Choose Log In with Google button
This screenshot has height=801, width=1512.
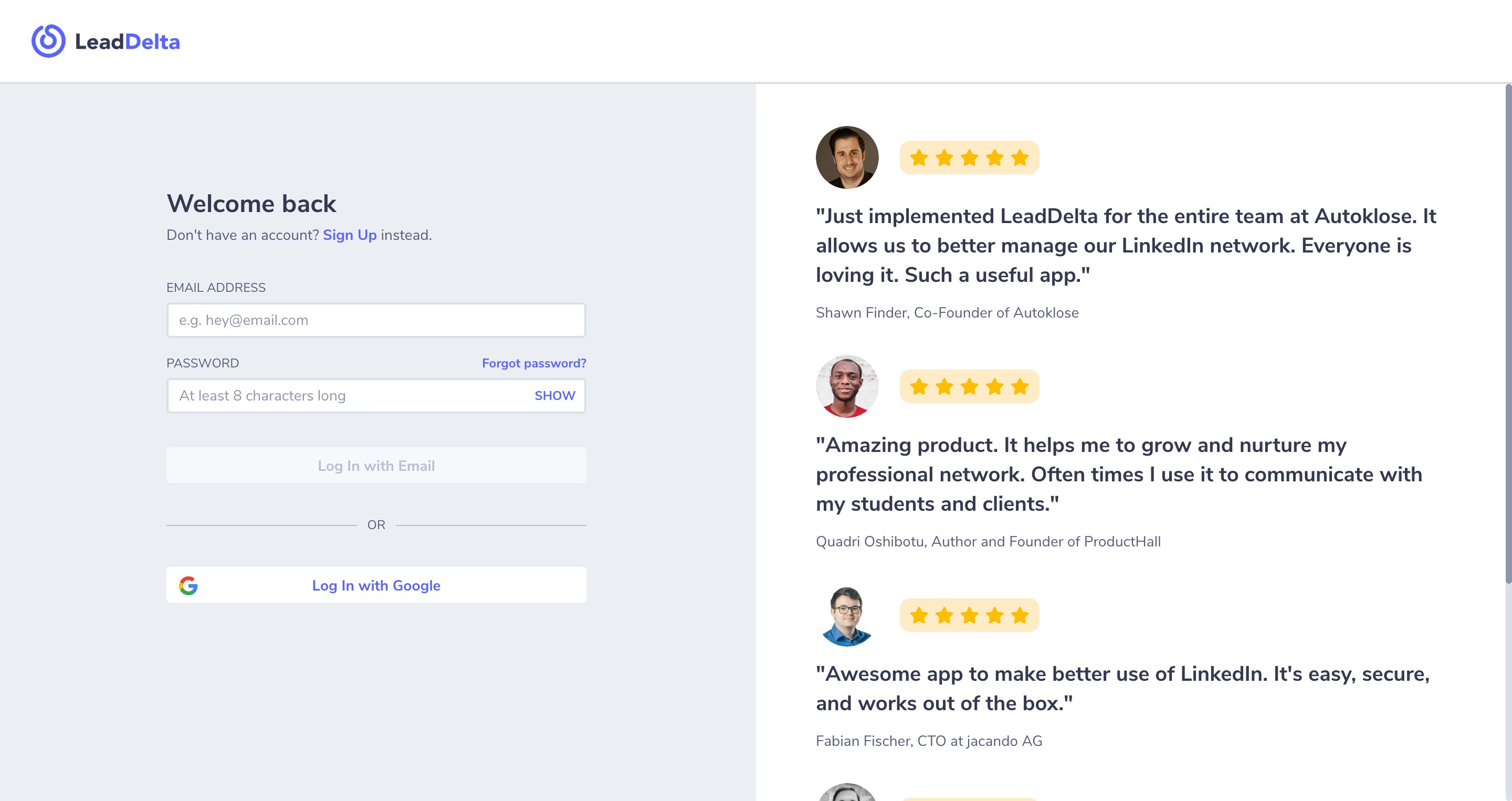(x=376, y=585)
